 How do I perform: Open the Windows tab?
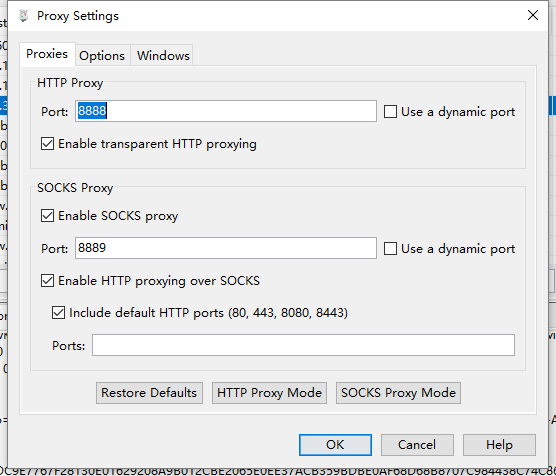[163, 56]
